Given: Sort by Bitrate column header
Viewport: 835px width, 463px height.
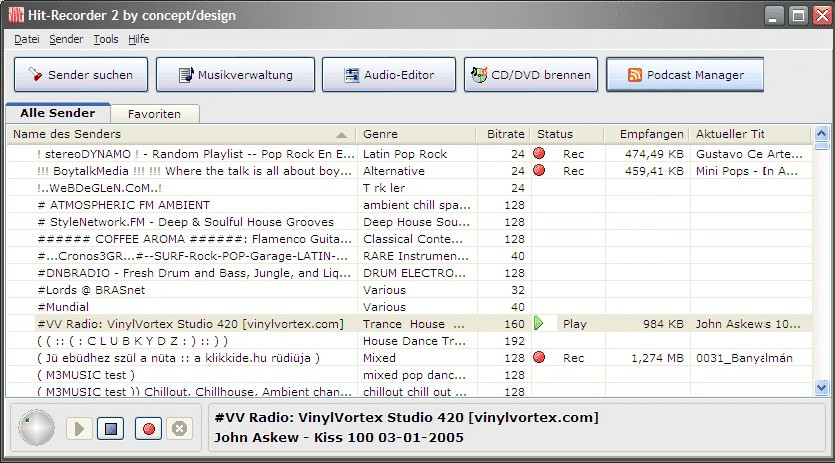Looking at the screenshot, I should (x=503, y=134).
